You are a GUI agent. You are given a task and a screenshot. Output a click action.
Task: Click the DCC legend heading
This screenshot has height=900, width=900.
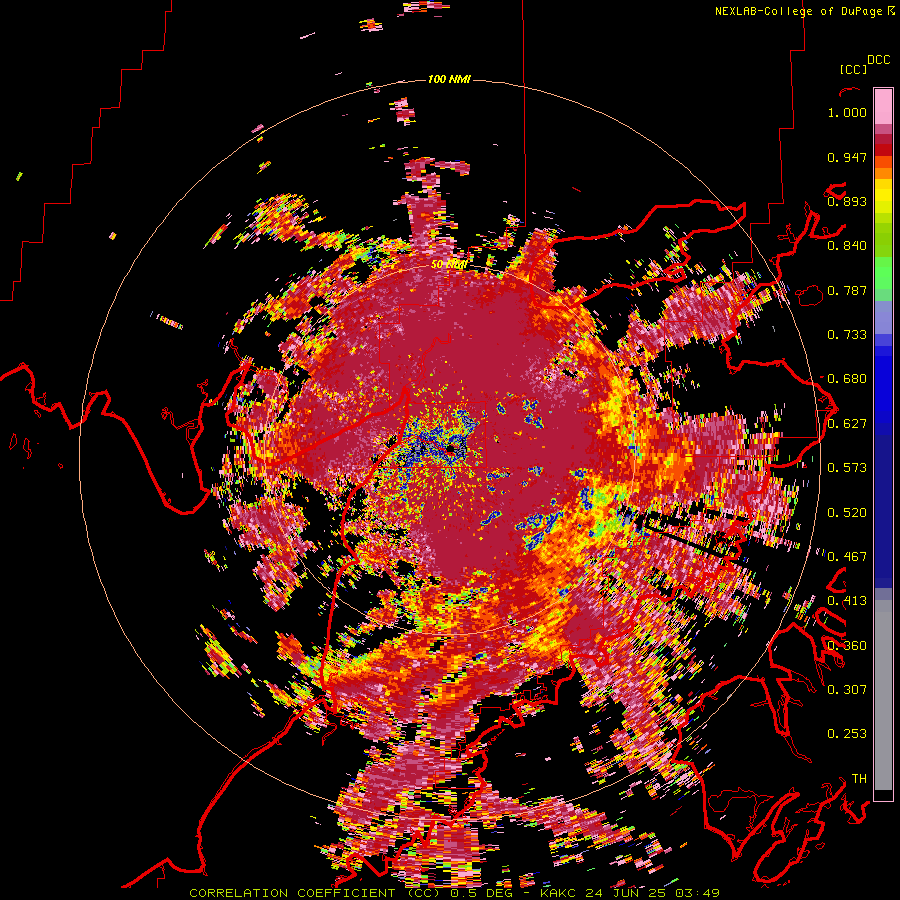click(878, 60)
